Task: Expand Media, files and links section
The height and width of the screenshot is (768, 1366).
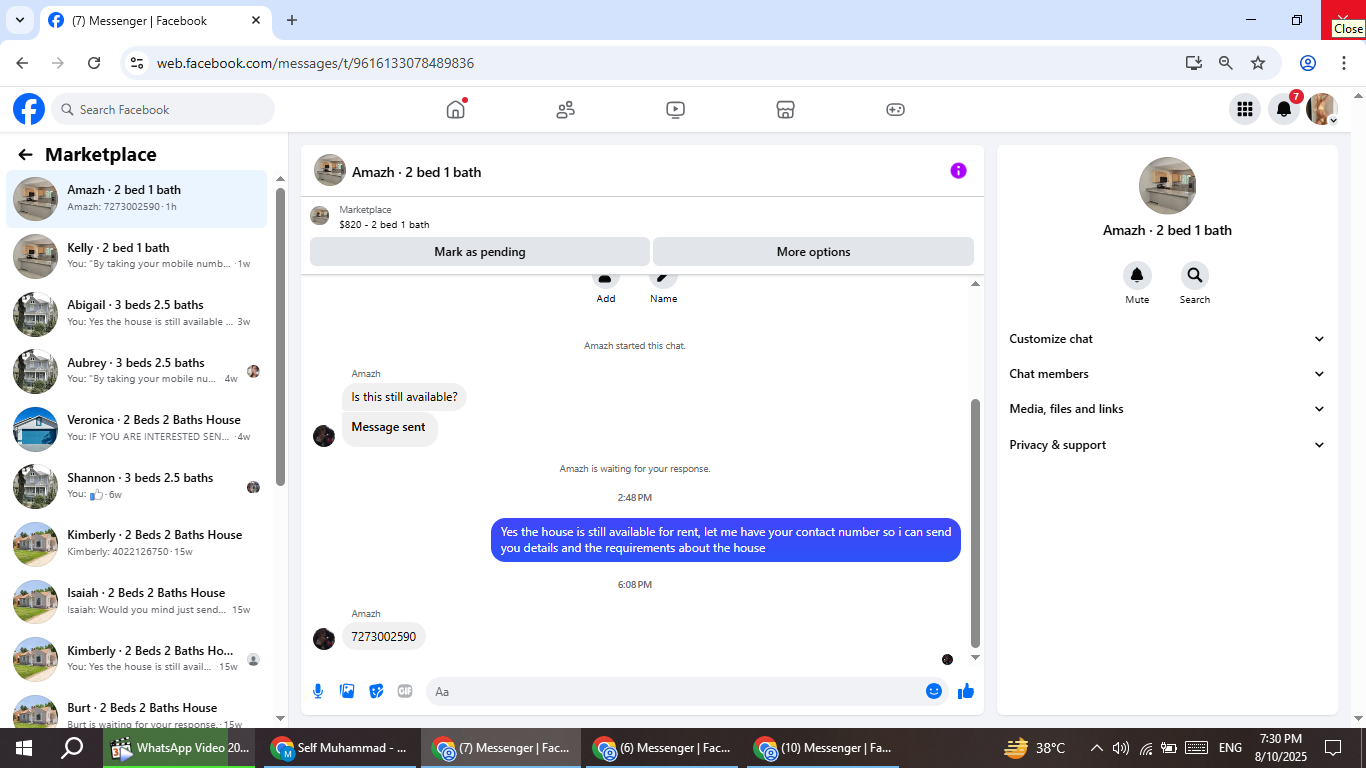Action: coord(1167,409)
